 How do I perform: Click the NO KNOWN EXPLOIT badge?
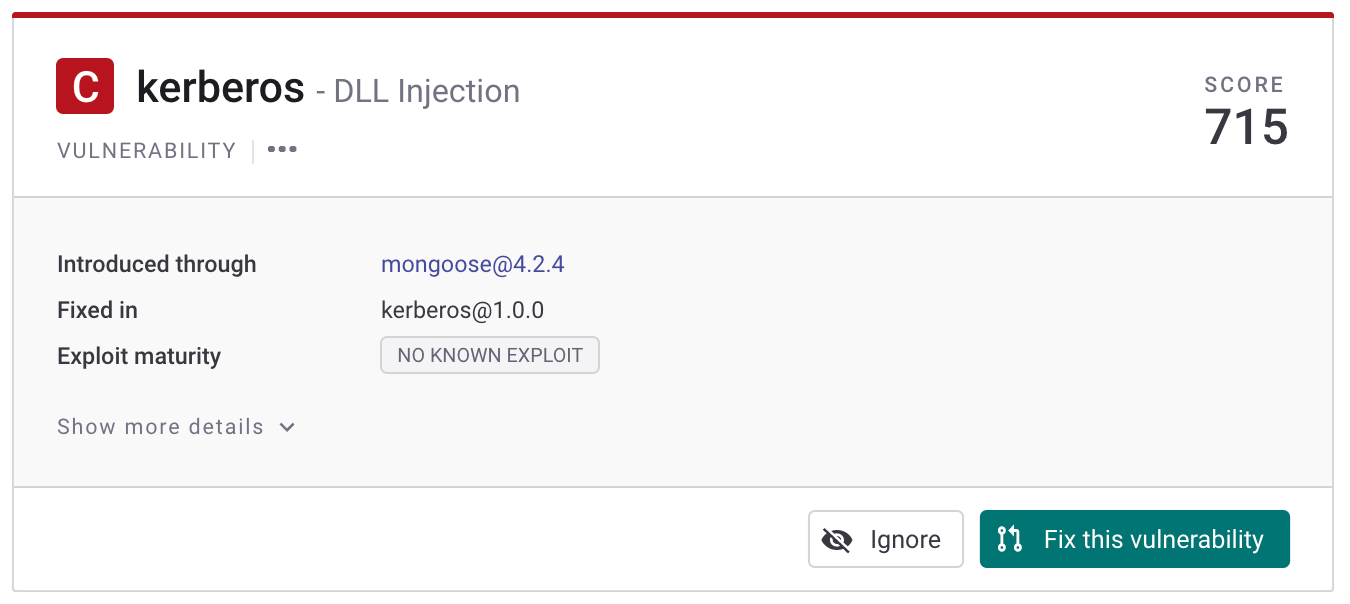tap(489, 356)
